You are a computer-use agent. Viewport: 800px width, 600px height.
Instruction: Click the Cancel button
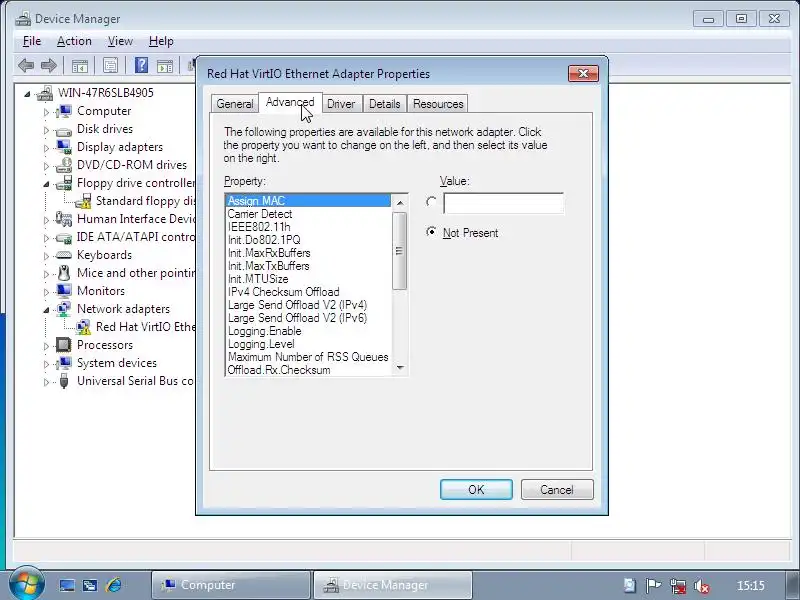pyautogui.click(x=557, y=490)
